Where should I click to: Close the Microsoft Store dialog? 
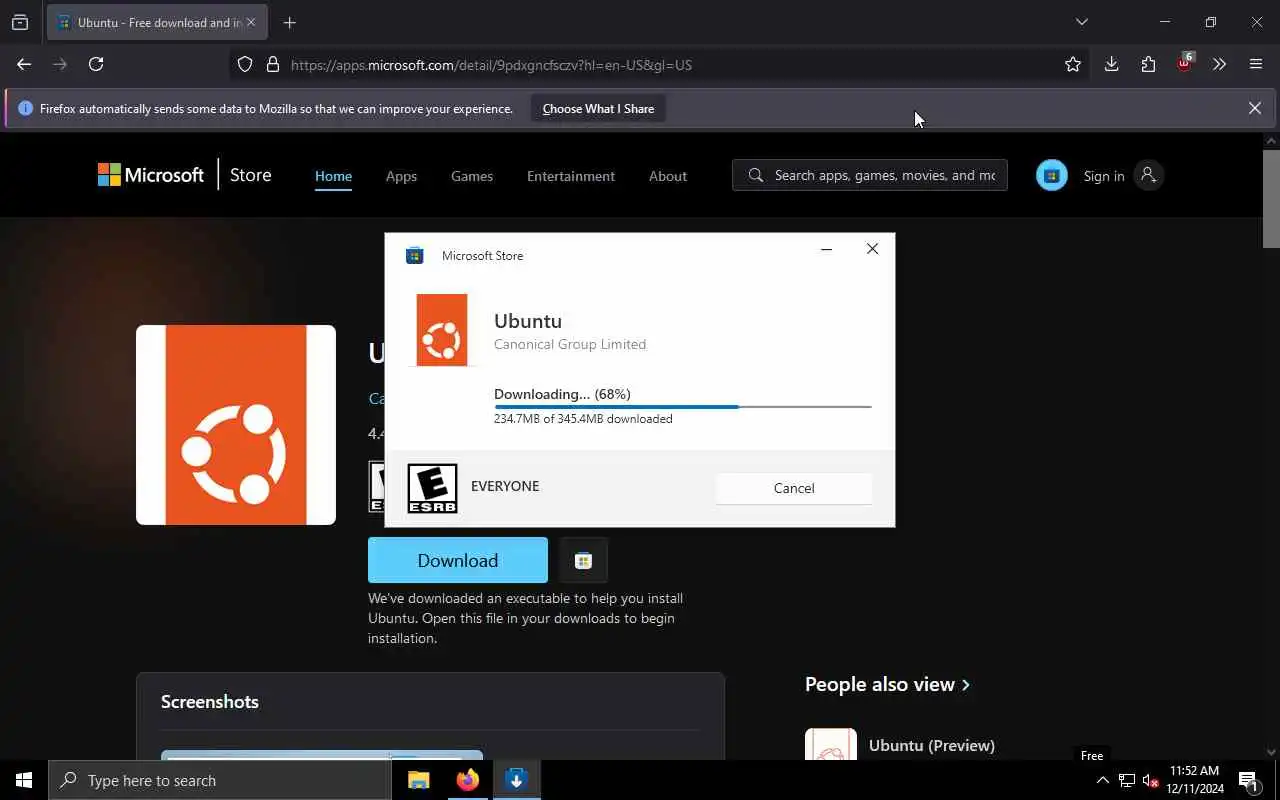872,249
